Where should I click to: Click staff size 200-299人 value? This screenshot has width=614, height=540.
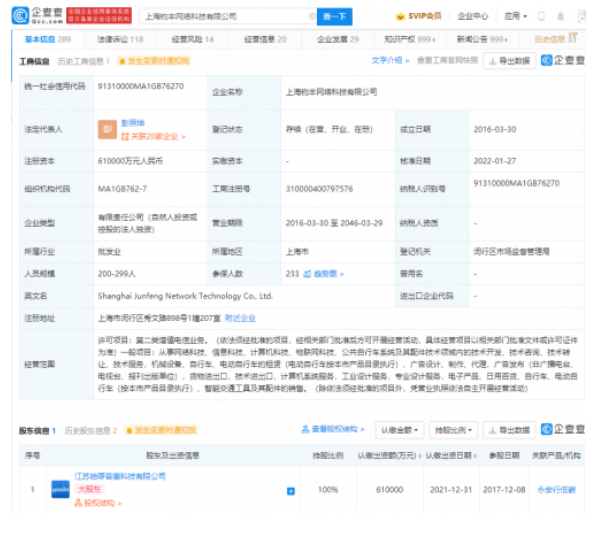coord(117,274)
